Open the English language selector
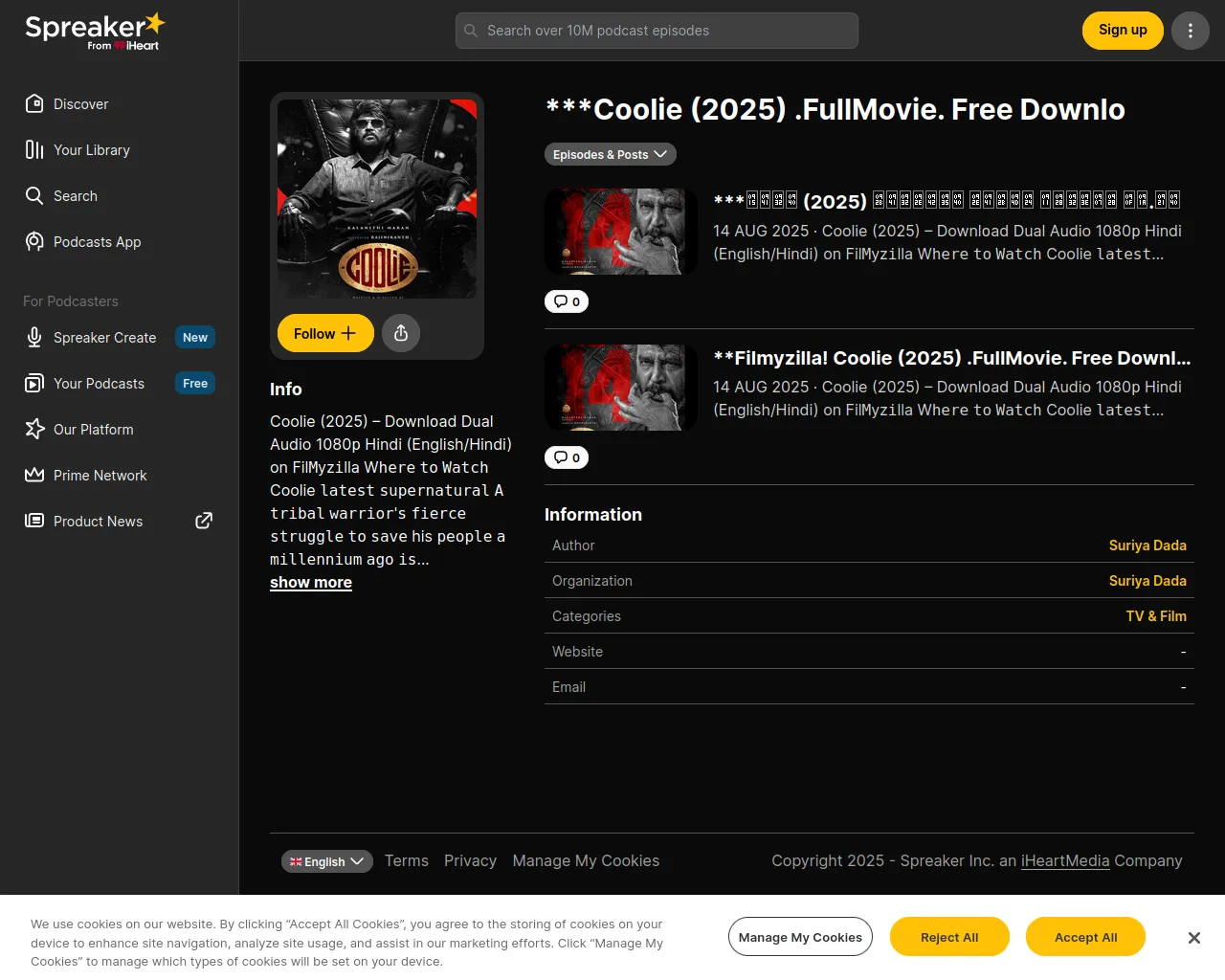This screenshot has height=980, width=1225. point(327,861)
